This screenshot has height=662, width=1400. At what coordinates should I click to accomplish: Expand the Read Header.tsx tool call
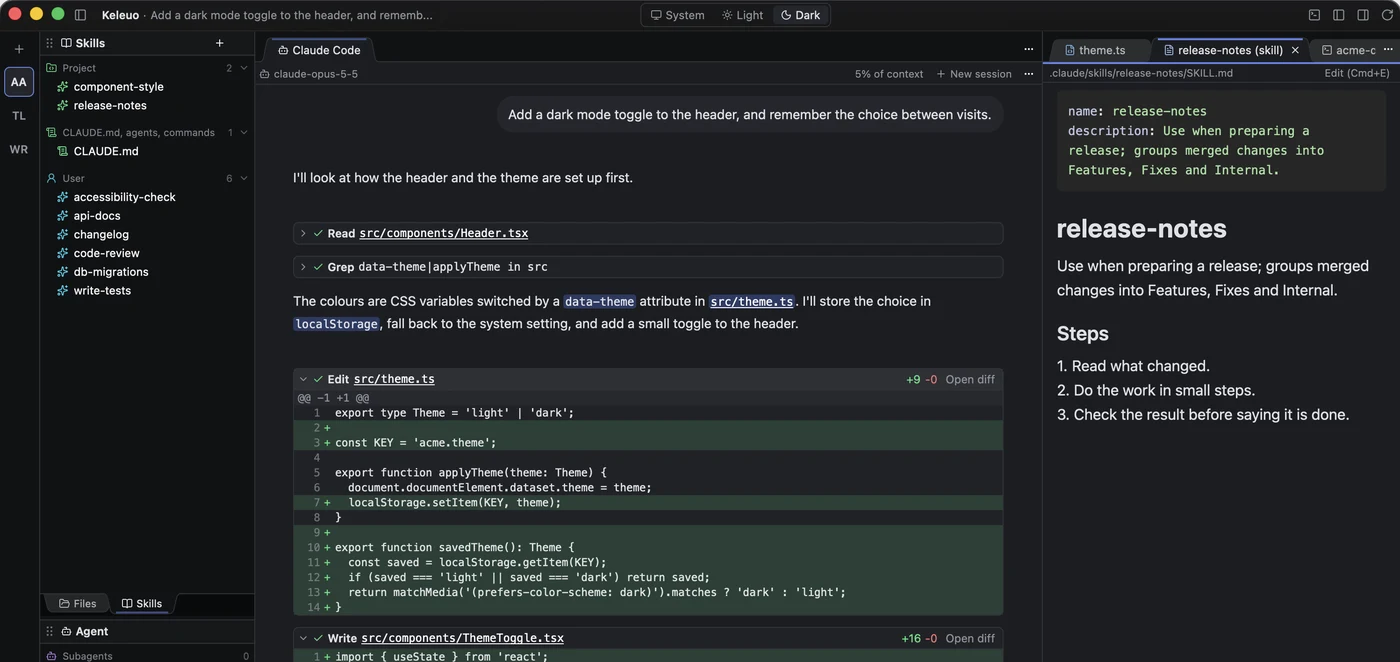[303, 233]
